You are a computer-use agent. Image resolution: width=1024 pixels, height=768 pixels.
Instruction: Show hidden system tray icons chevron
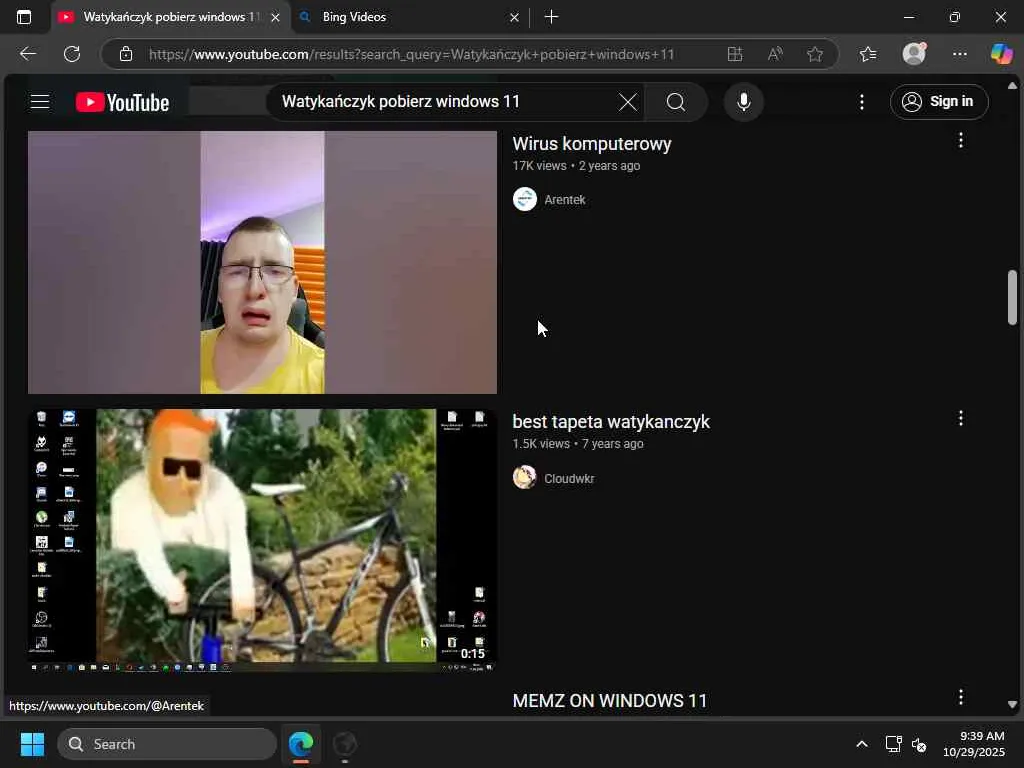(x=862, y=744)
